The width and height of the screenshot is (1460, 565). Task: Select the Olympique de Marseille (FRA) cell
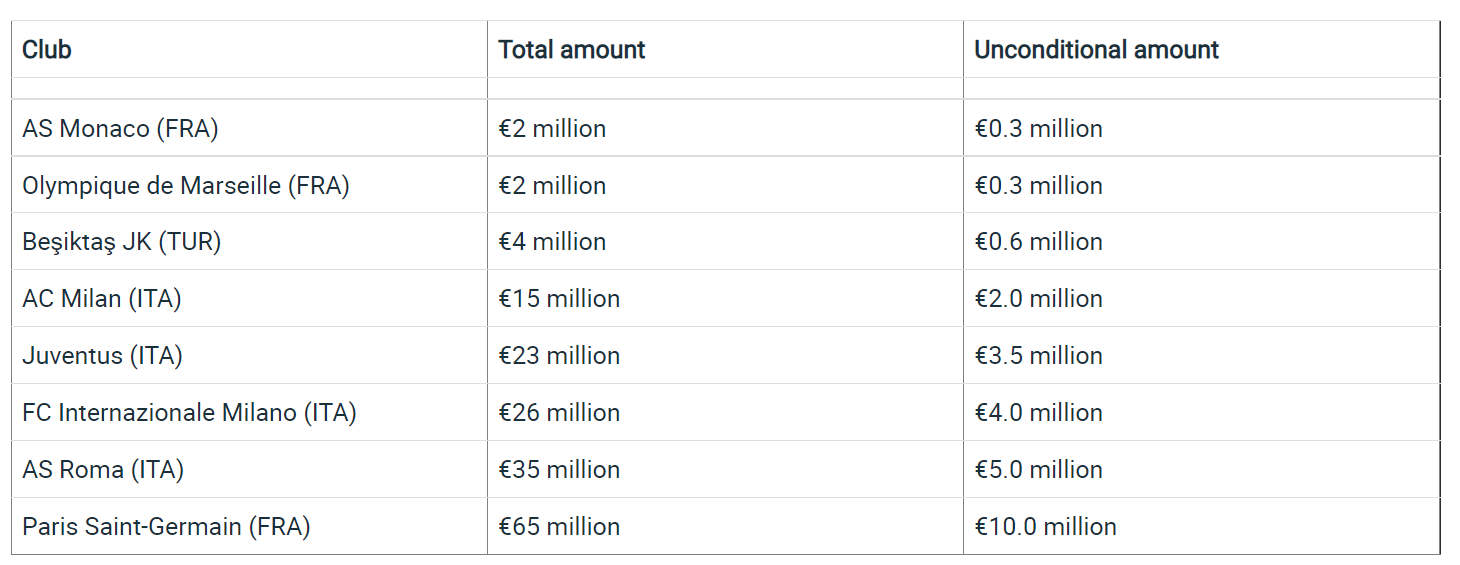(x=249, y=185)
